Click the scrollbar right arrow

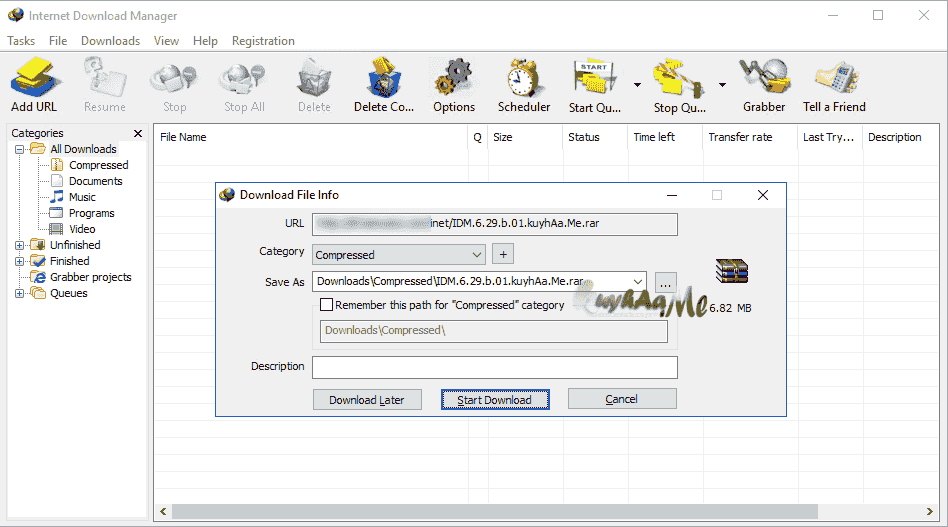point(930,511)
